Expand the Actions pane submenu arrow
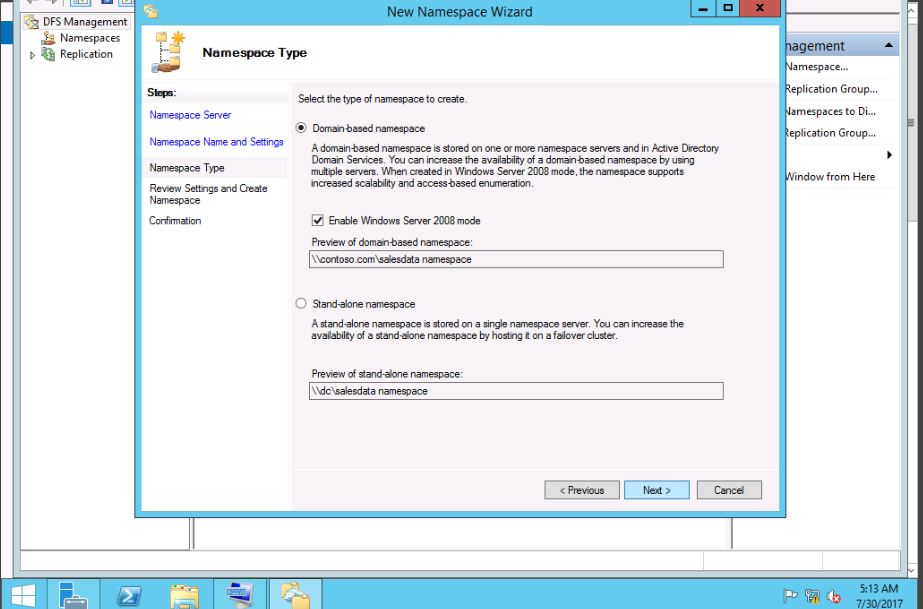 889,155
